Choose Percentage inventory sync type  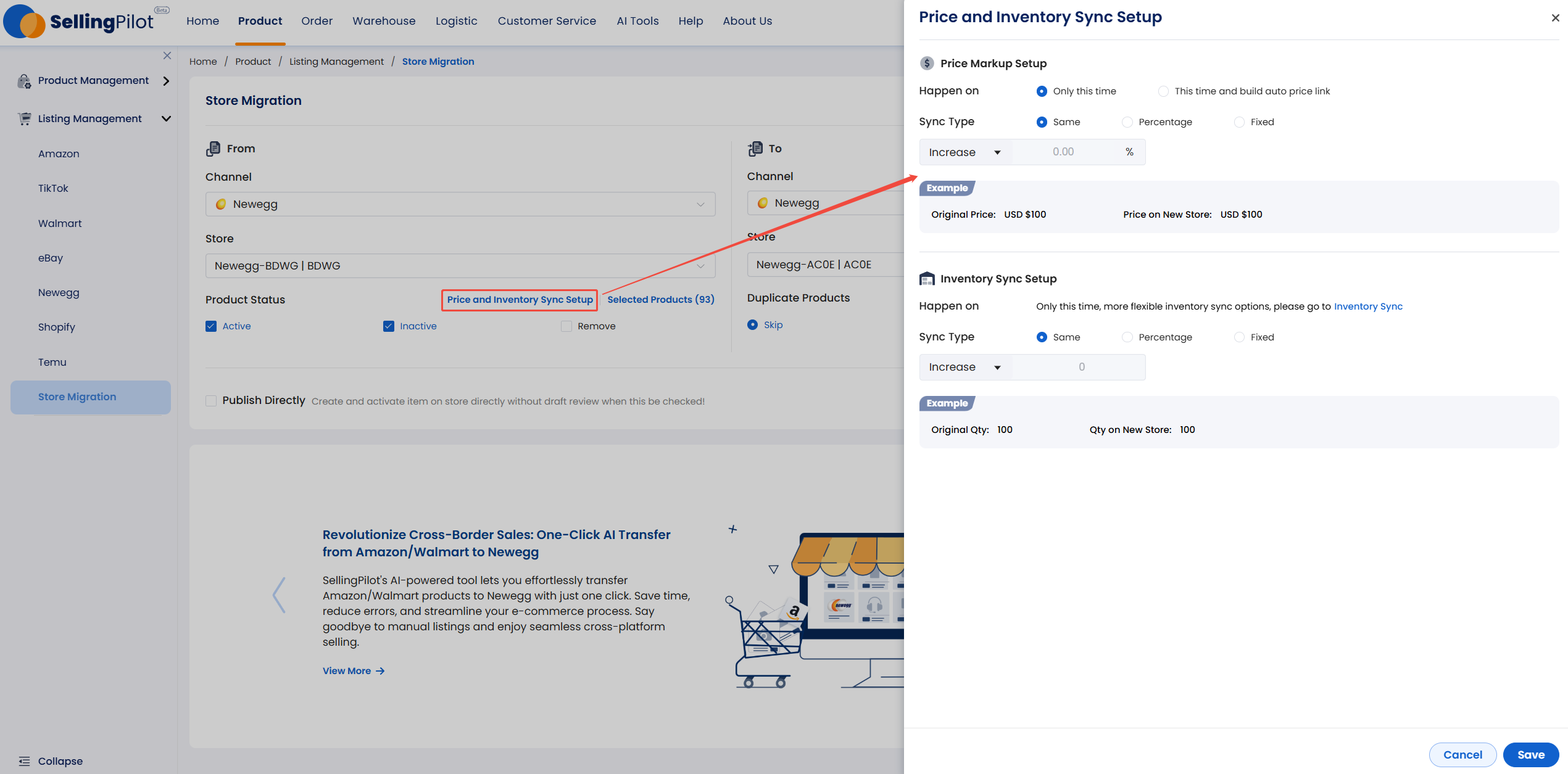tap(1127, 337)
